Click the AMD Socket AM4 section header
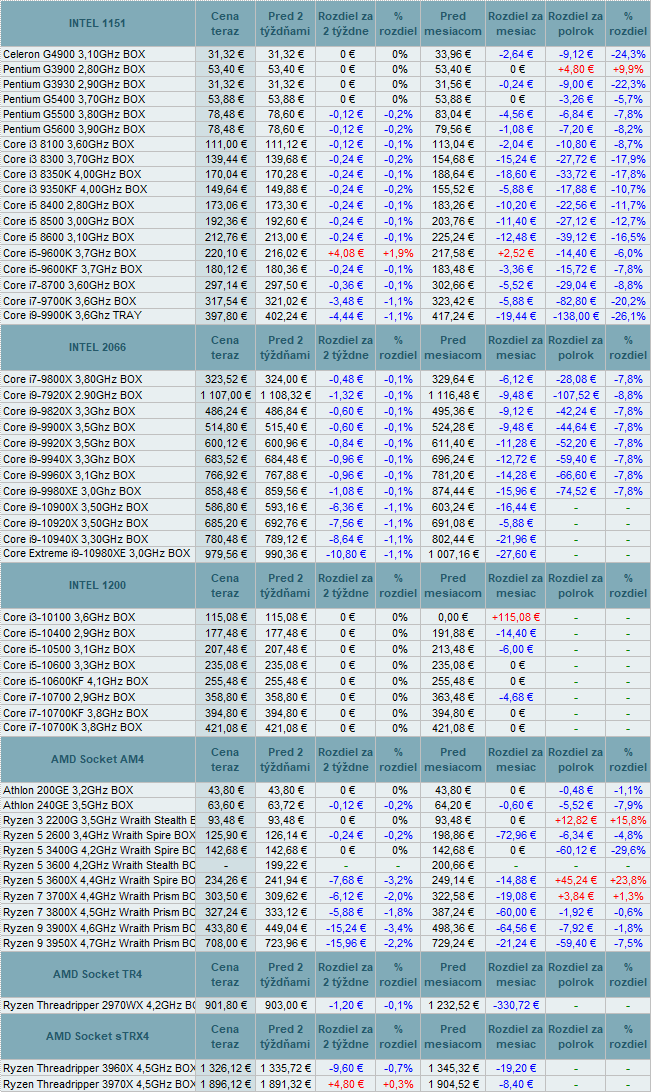Viewport: 651px width, 1092px height. (x=97, y=760)
